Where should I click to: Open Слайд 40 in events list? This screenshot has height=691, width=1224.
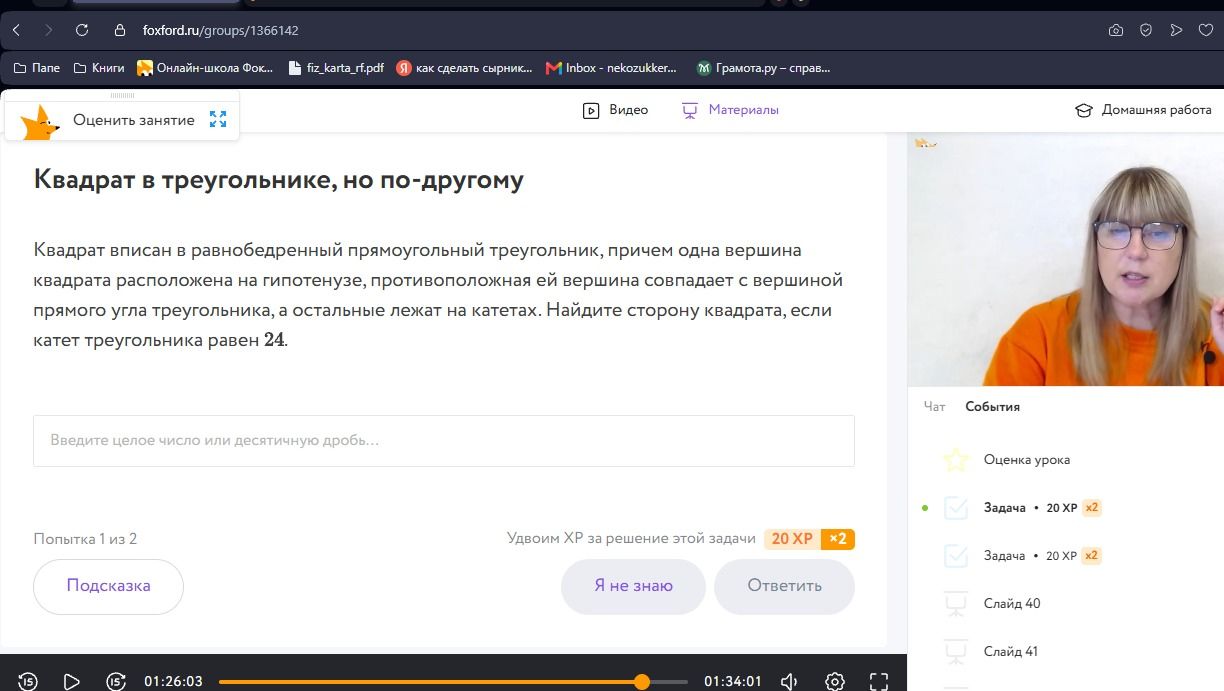[1012, 604]
